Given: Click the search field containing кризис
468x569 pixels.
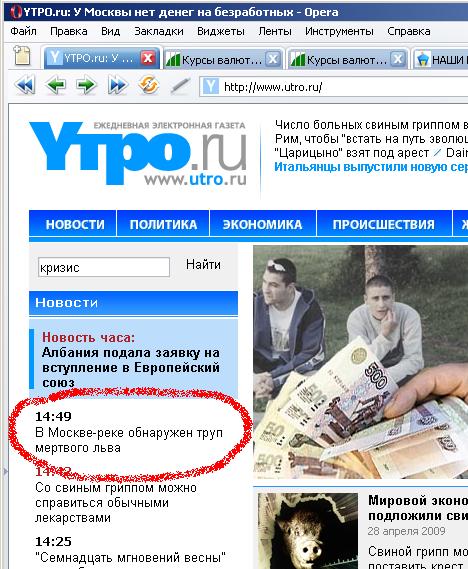Looking at the screenshot, I should [x=104, y=267].
